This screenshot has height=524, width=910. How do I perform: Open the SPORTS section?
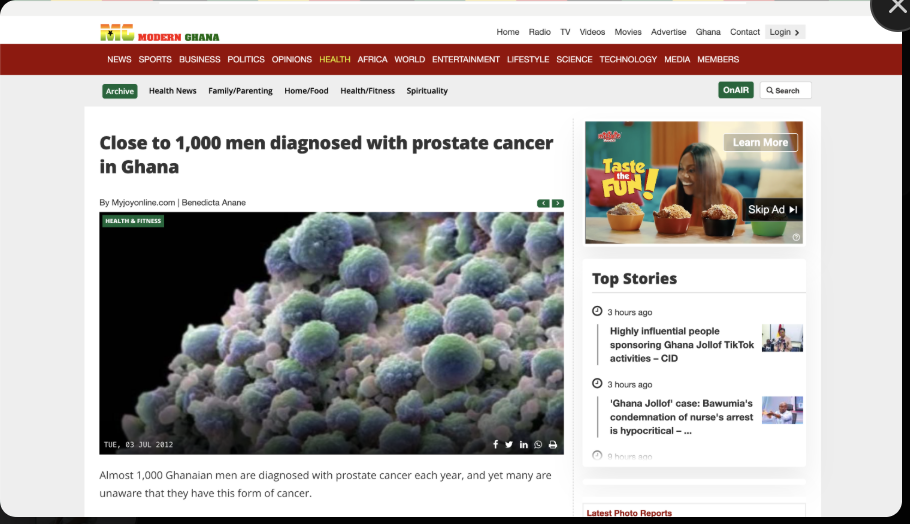[x=155, y=59]
